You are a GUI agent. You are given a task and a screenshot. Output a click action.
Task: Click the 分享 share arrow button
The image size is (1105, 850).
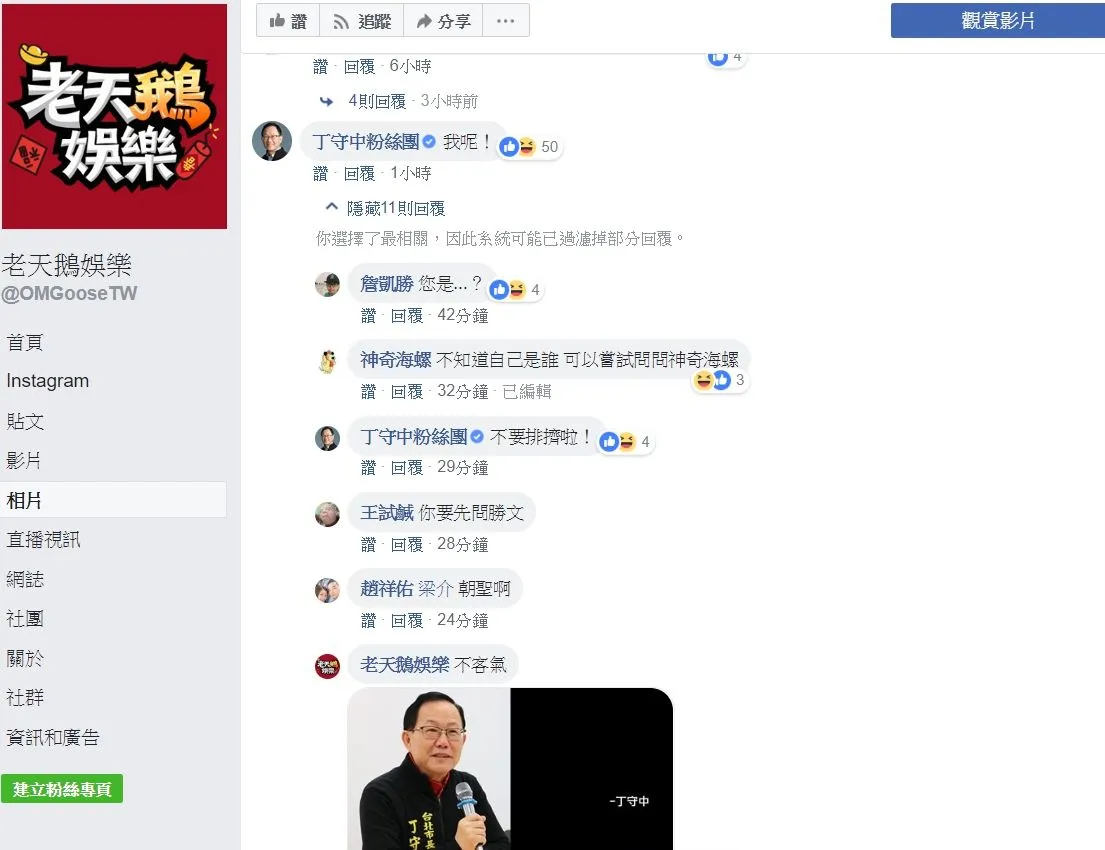click(x=443, y=20)
